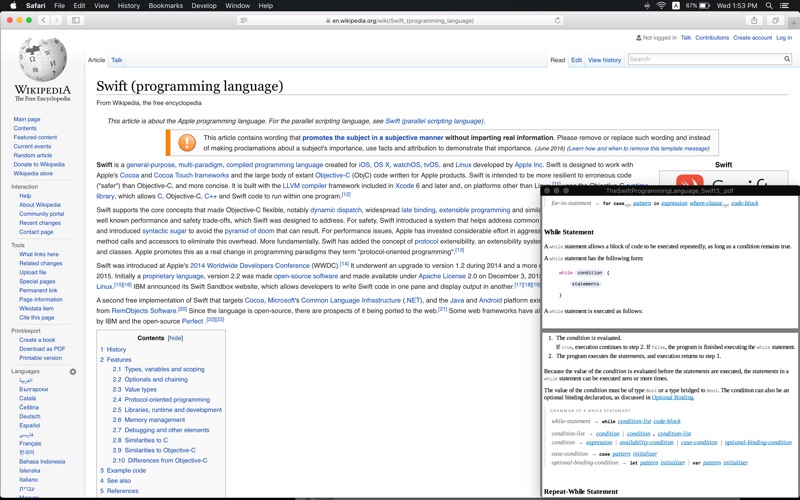Open What links here tool link
The image size is (800, 500).
(x=39, y=254)
